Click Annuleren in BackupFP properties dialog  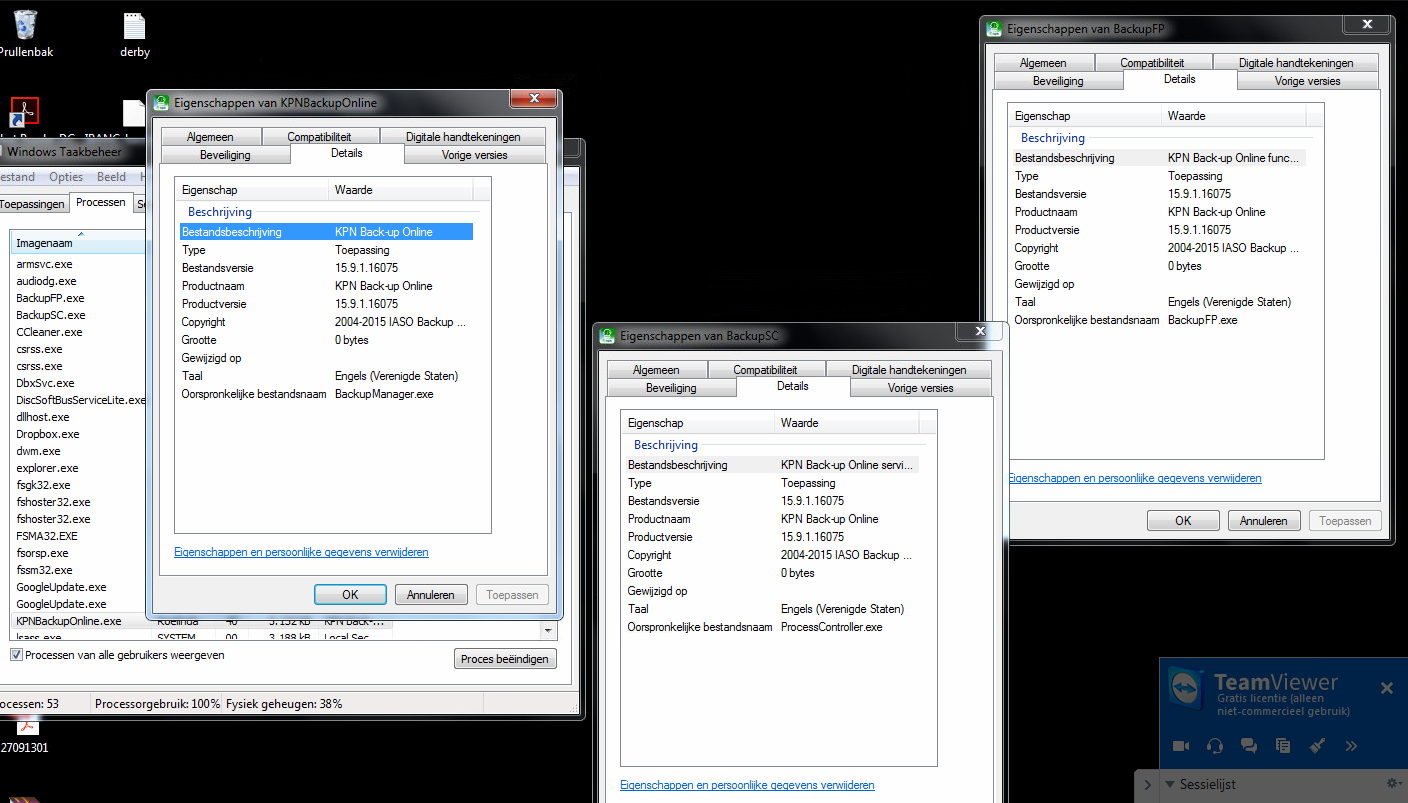[1264, 521]
